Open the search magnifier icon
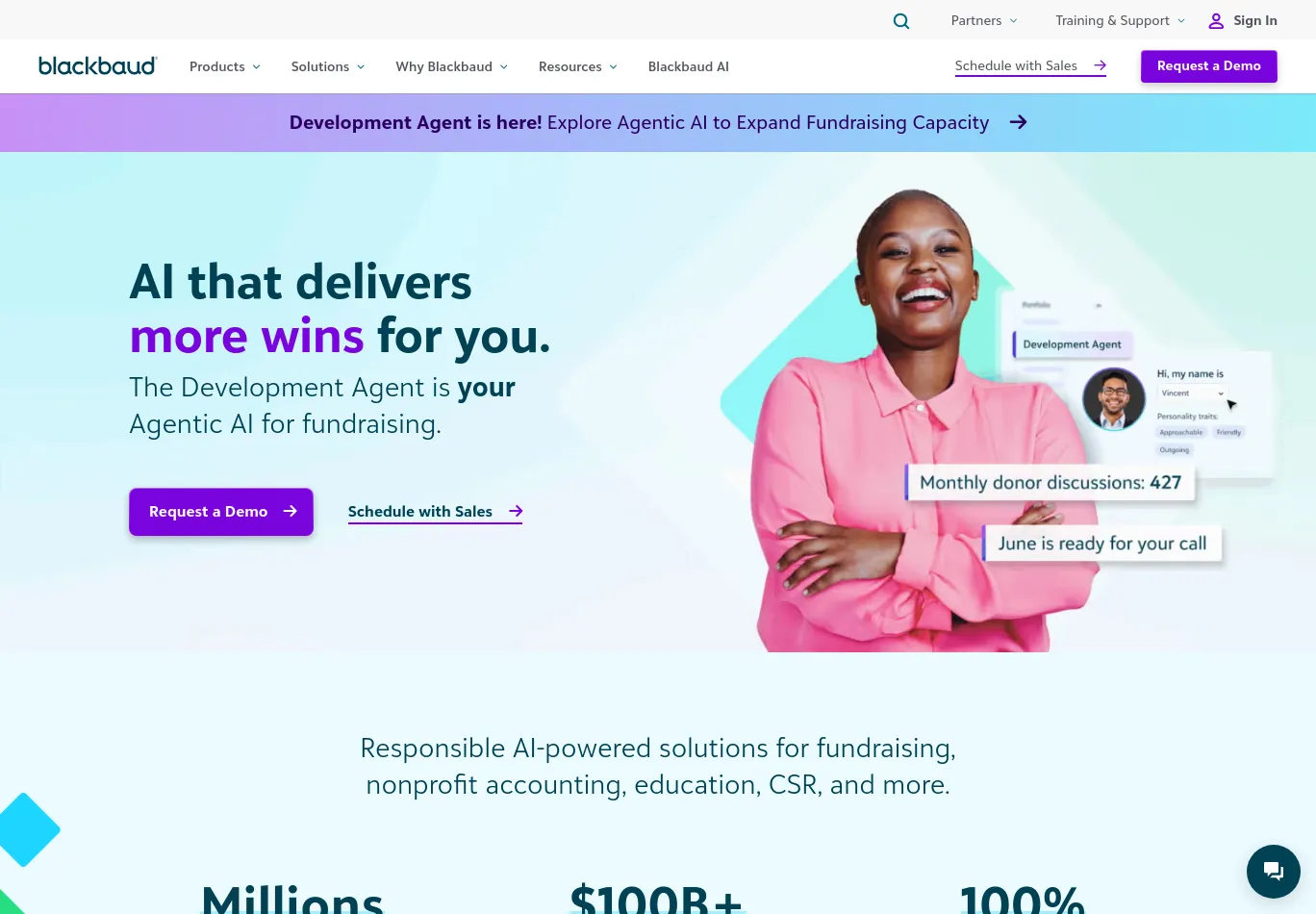 click(x=901, y=20)
